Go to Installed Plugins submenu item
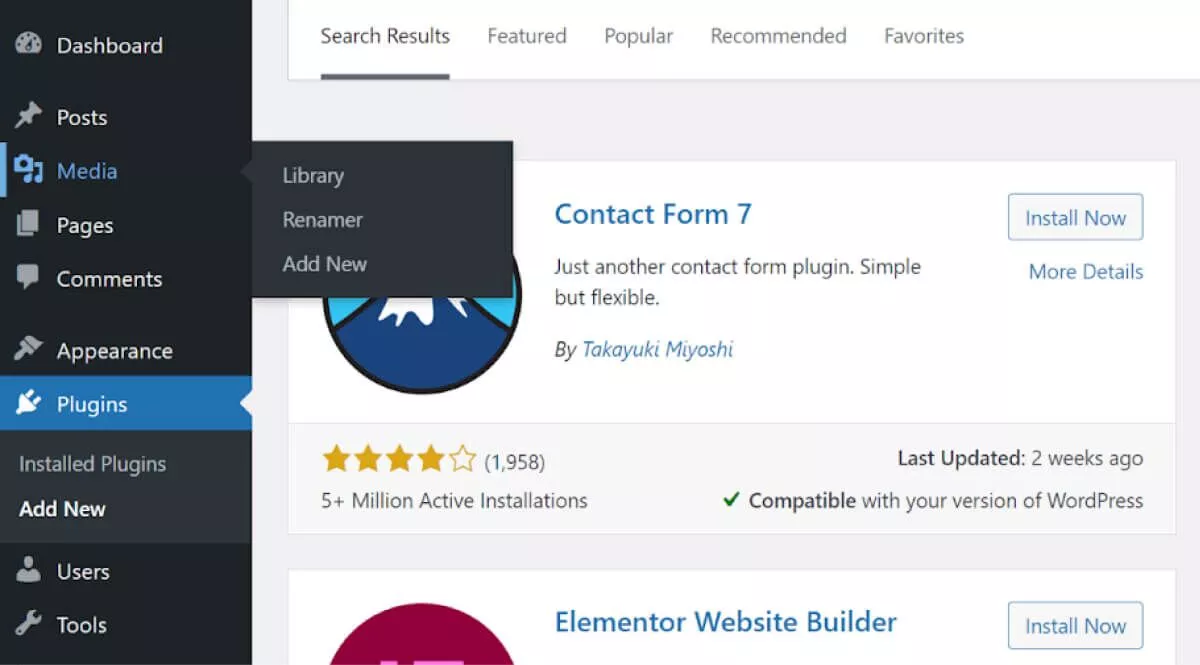Viewport: 1200px width, 665px height. point(92,464)
